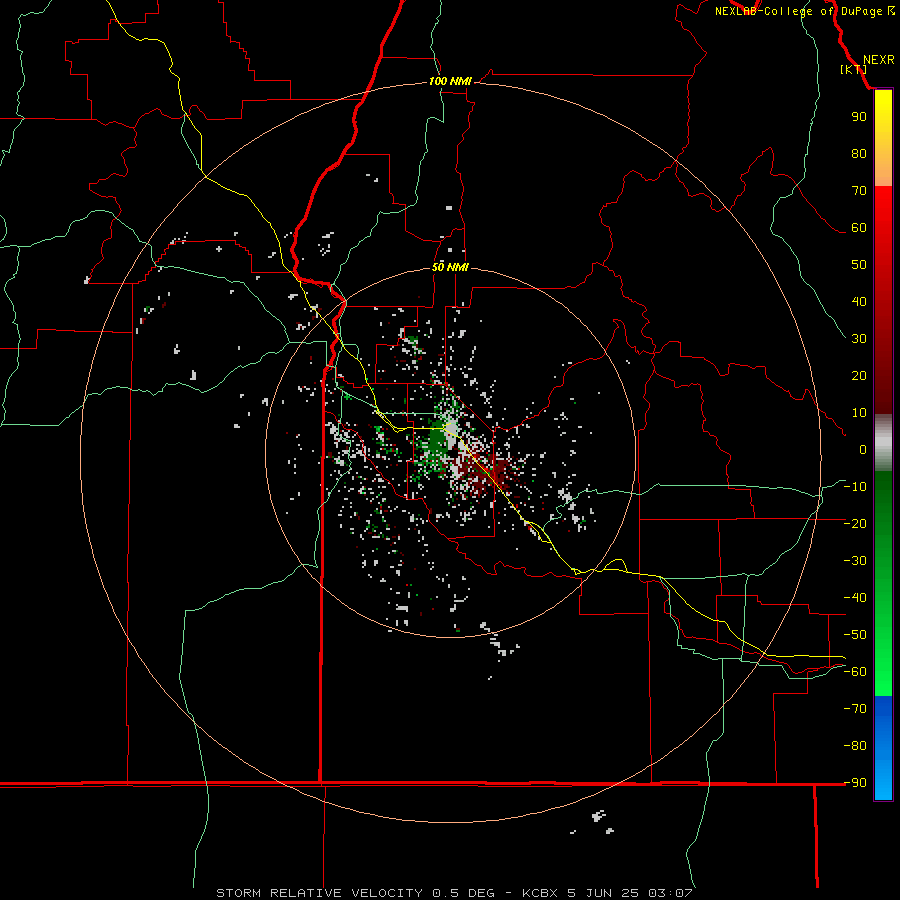The height and width of the screenshot is (900, 900).
Task: Click the -20 scale value
Action: pyautogui.click(x=855, y=523)
